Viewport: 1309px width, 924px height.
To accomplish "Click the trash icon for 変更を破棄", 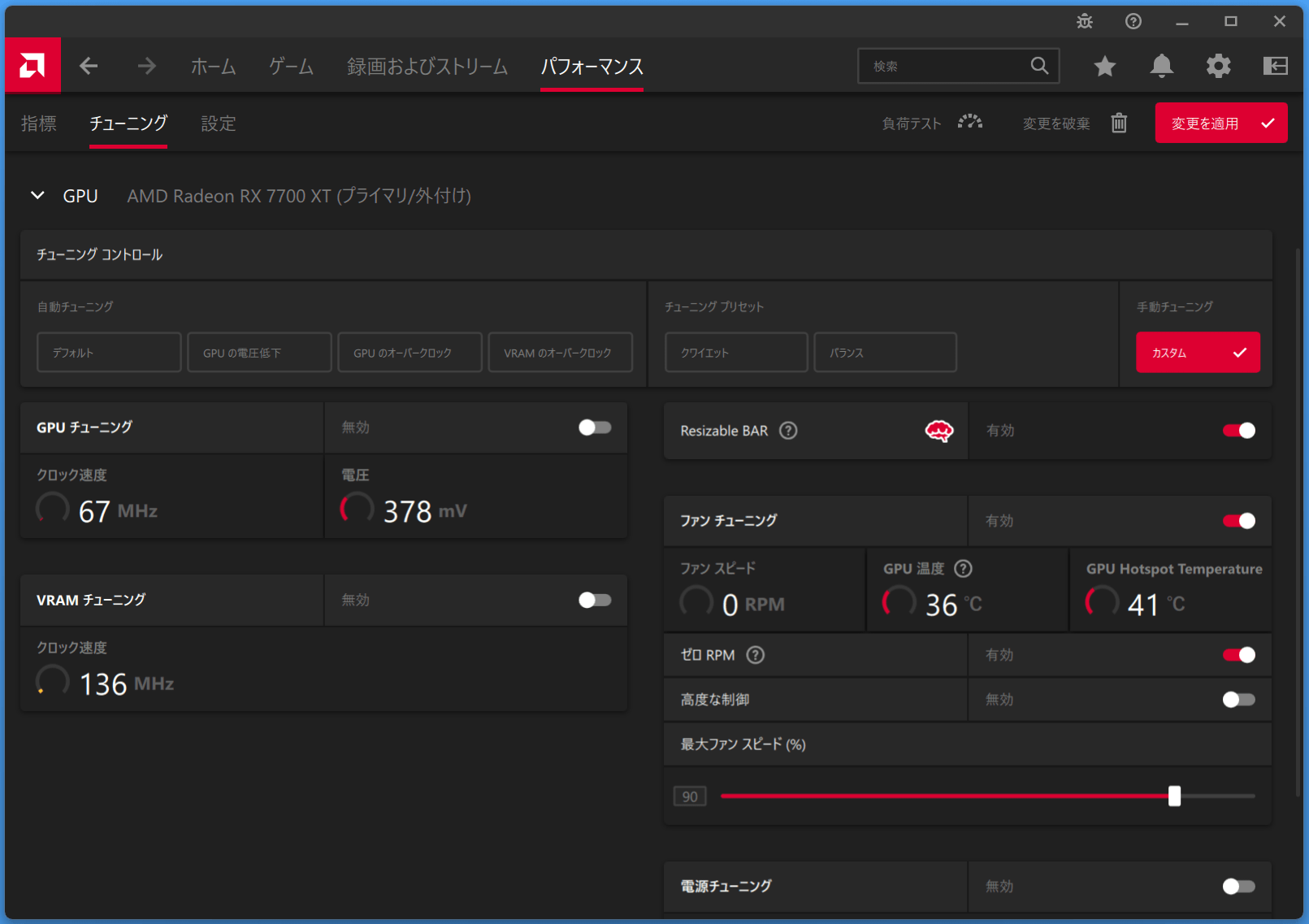I will point(1120,123).
